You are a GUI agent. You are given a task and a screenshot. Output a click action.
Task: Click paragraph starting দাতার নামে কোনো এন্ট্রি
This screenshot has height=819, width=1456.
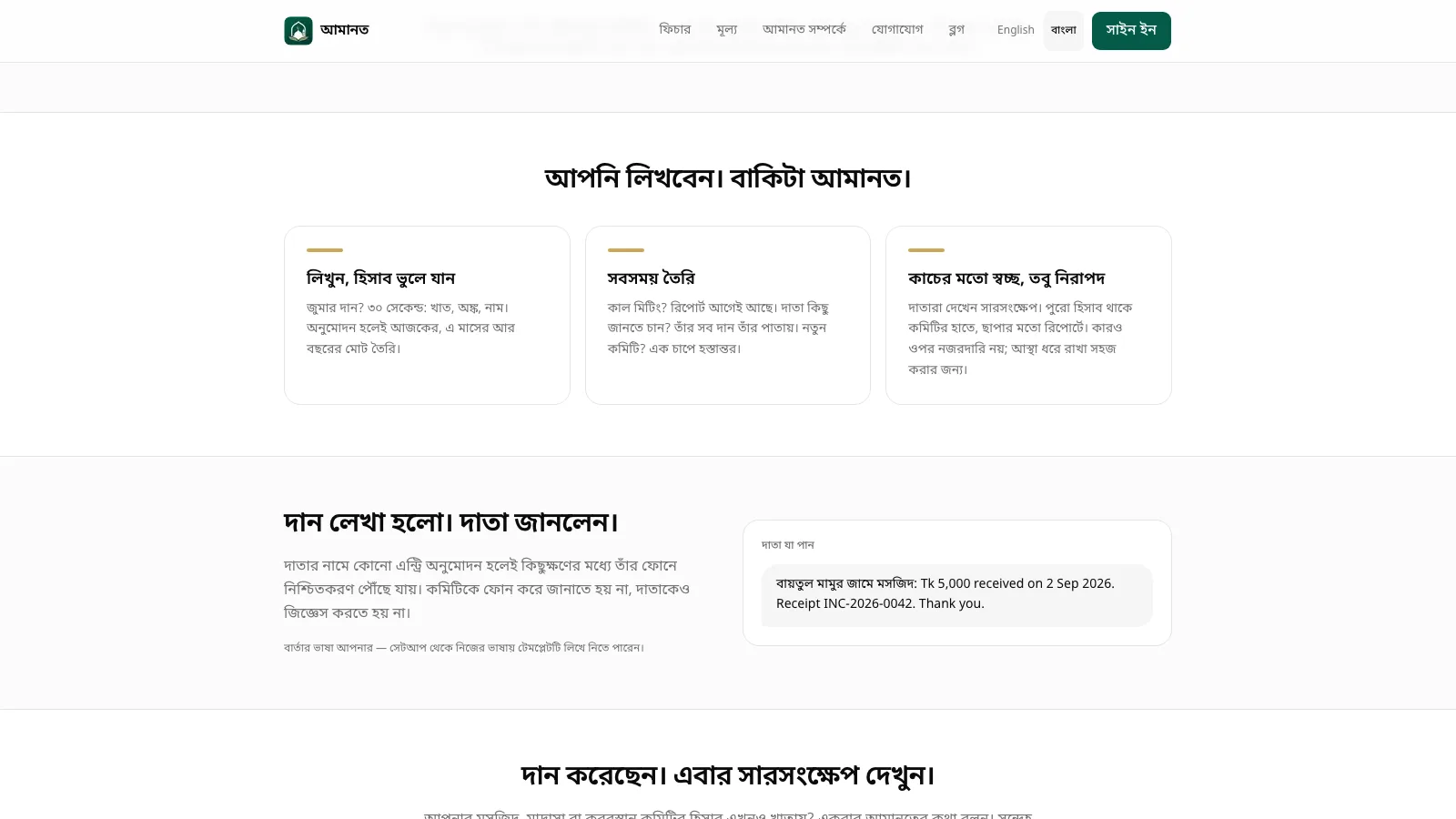[487, 590]
